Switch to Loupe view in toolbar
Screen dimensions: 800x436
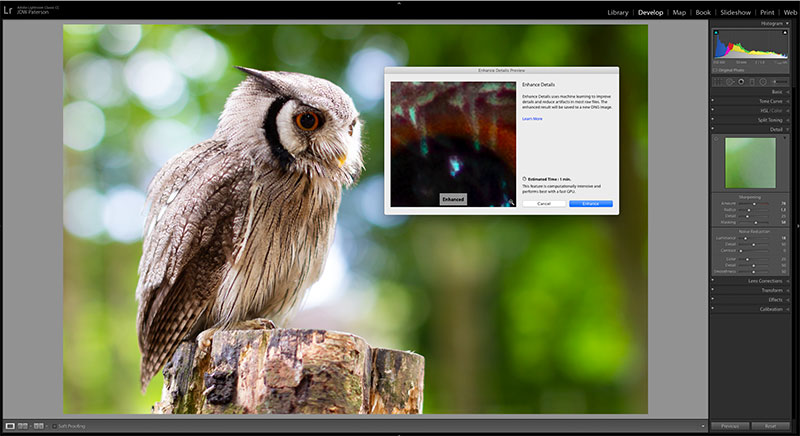(x=10, y=426)
